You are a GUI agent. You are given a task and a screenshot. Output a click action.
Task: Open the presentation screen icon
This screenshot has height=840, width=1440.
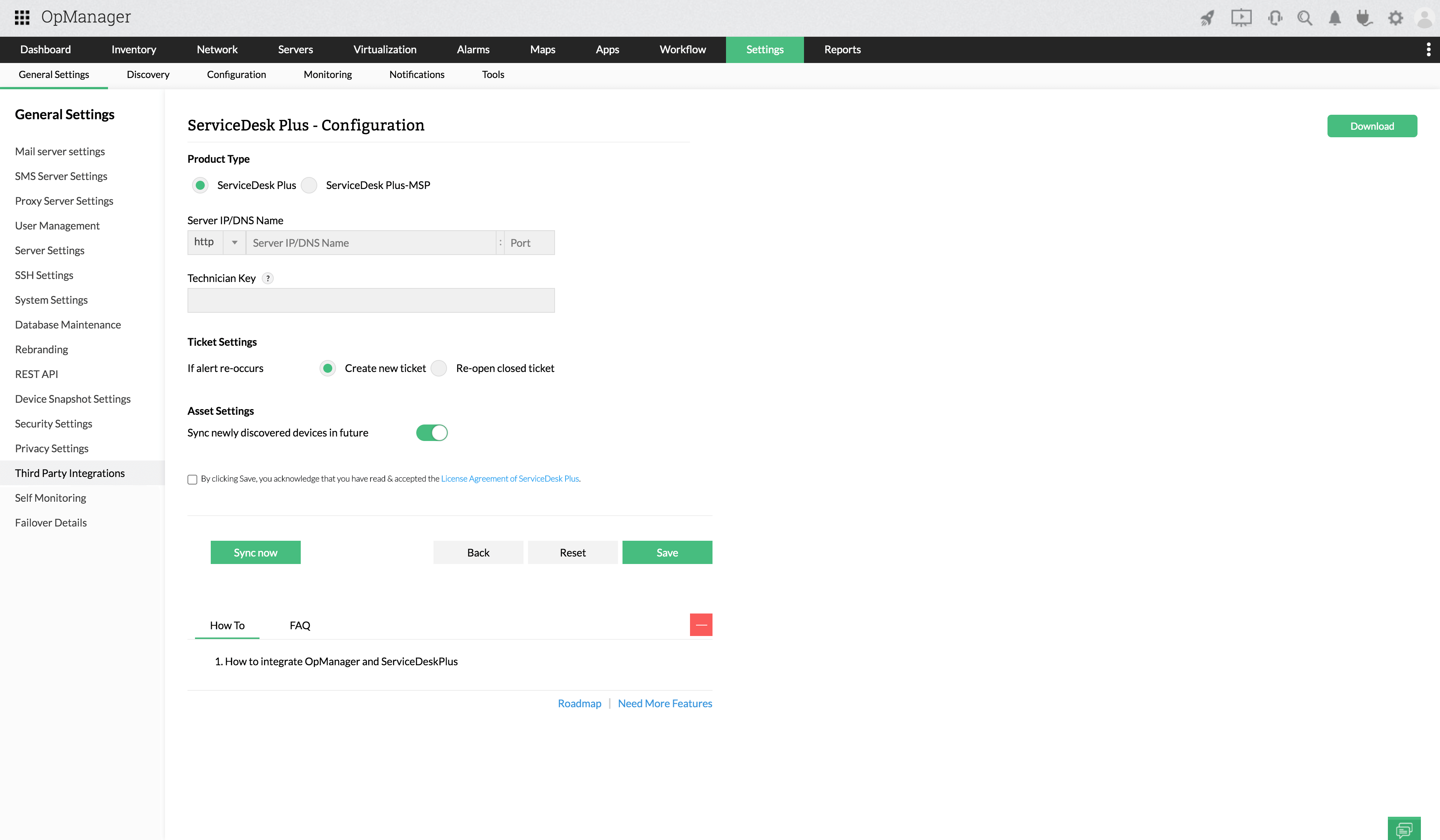[x=1240, y=18]
